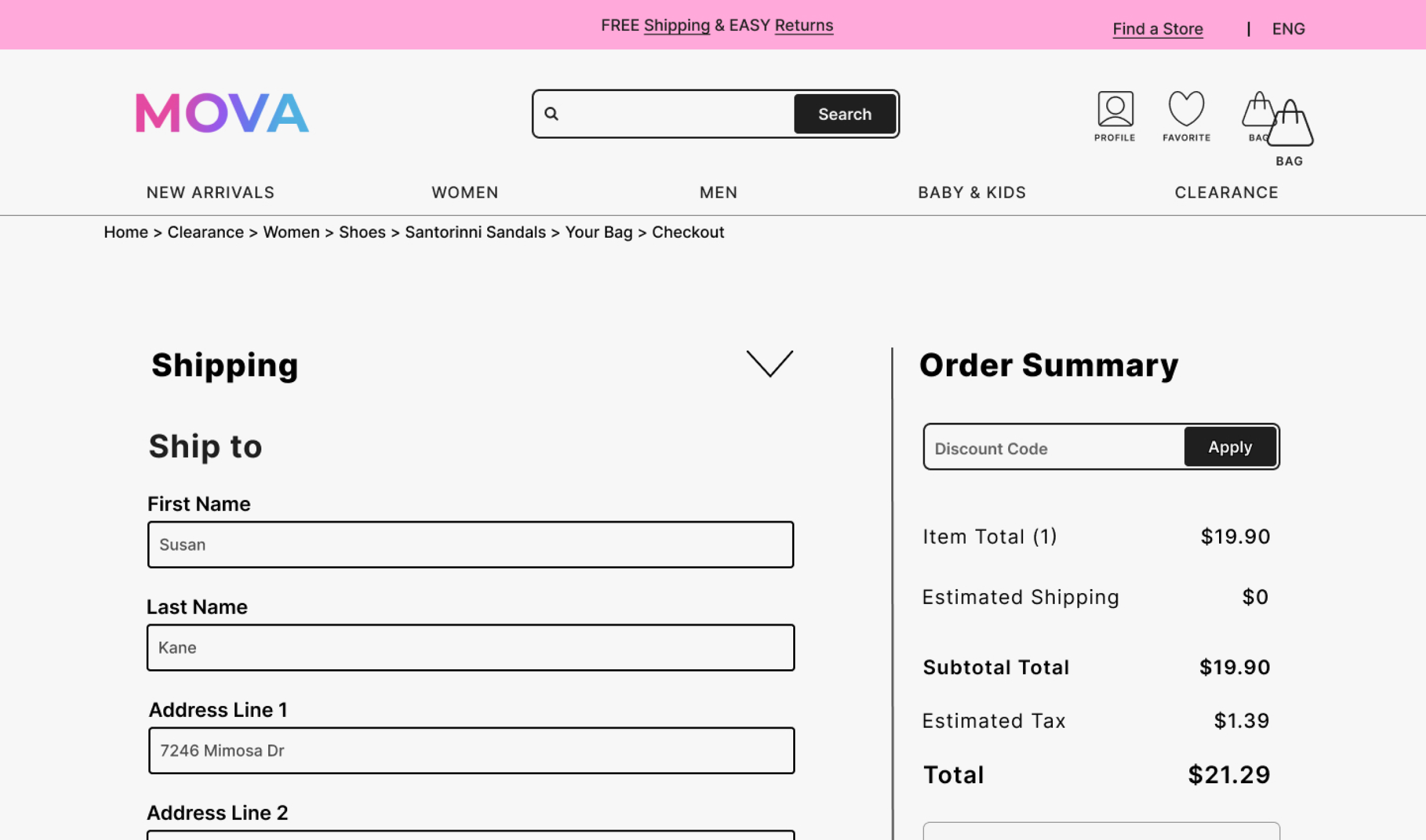Open the Returns link in banner
Viewport: 1426px width, 840px height.
point(804,25)
